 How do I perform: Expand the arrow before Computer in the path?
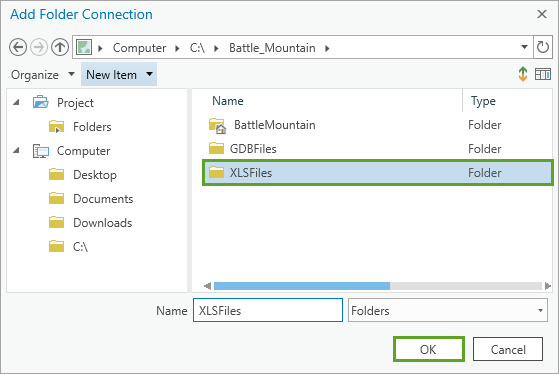(x=100, y=48)
